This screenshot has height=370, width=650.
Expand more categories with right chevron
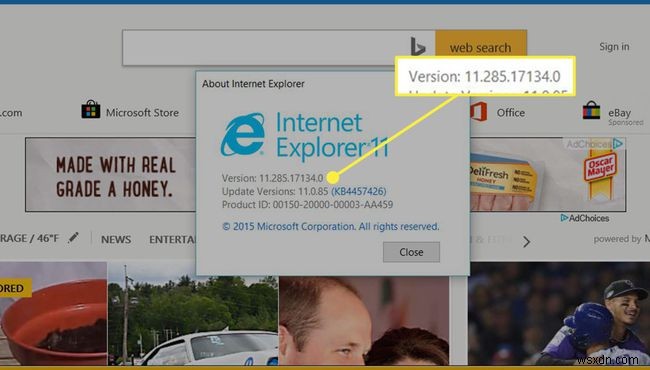click(526, 242)
